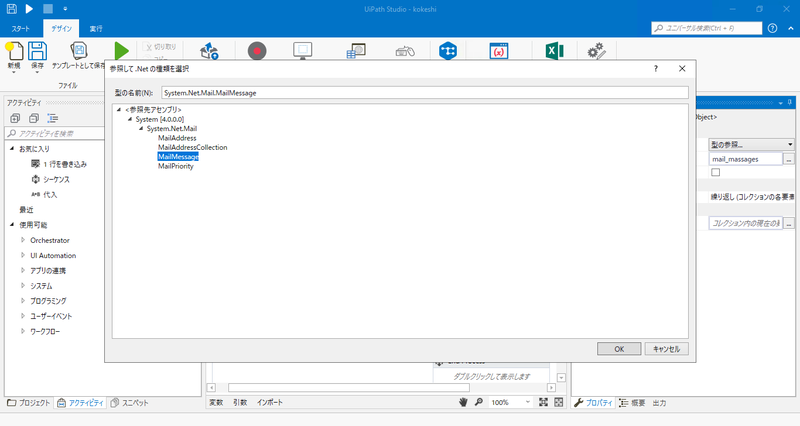This screenshot has height=426, width=800.
Task: Click the fit-to-screen icon
Action: (543, 403)
